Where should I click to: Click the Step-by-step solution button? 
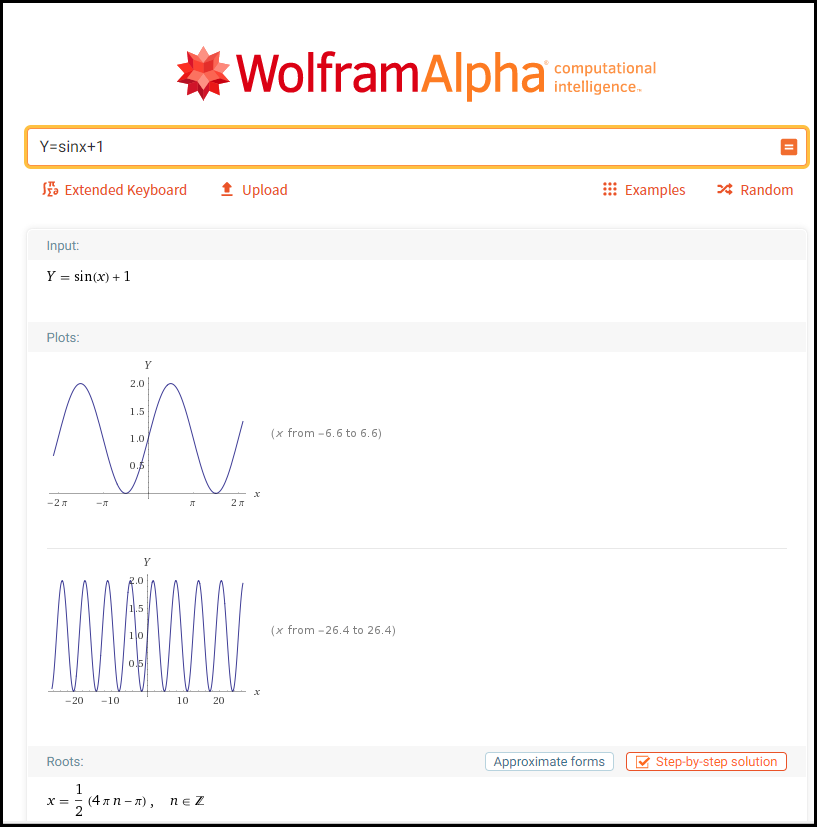click(706, 762)
